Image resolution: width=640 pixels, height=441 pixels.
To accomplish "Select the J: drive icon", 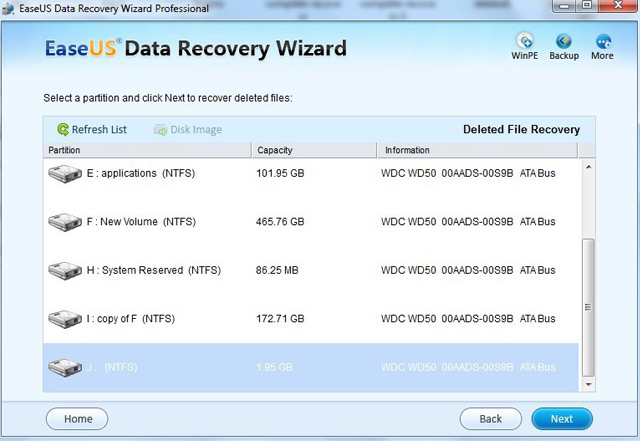I will pos(65,368).
